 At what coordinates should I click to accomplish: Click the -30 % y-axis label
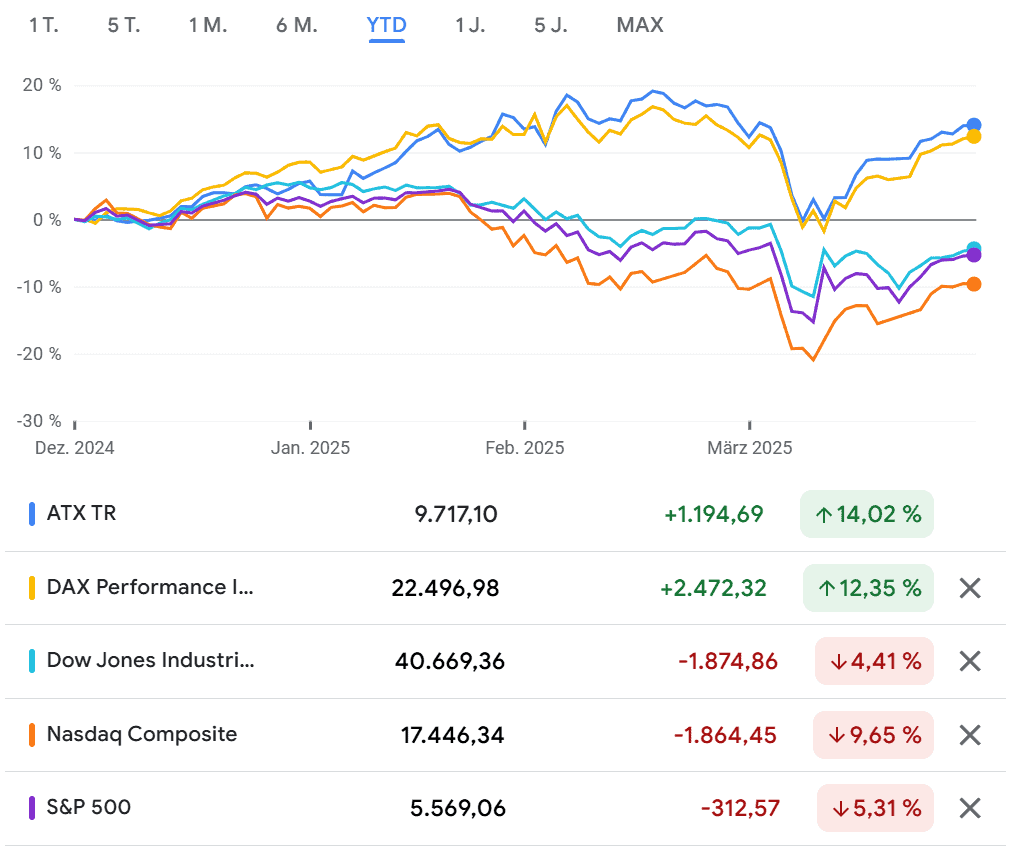[39, 421]
